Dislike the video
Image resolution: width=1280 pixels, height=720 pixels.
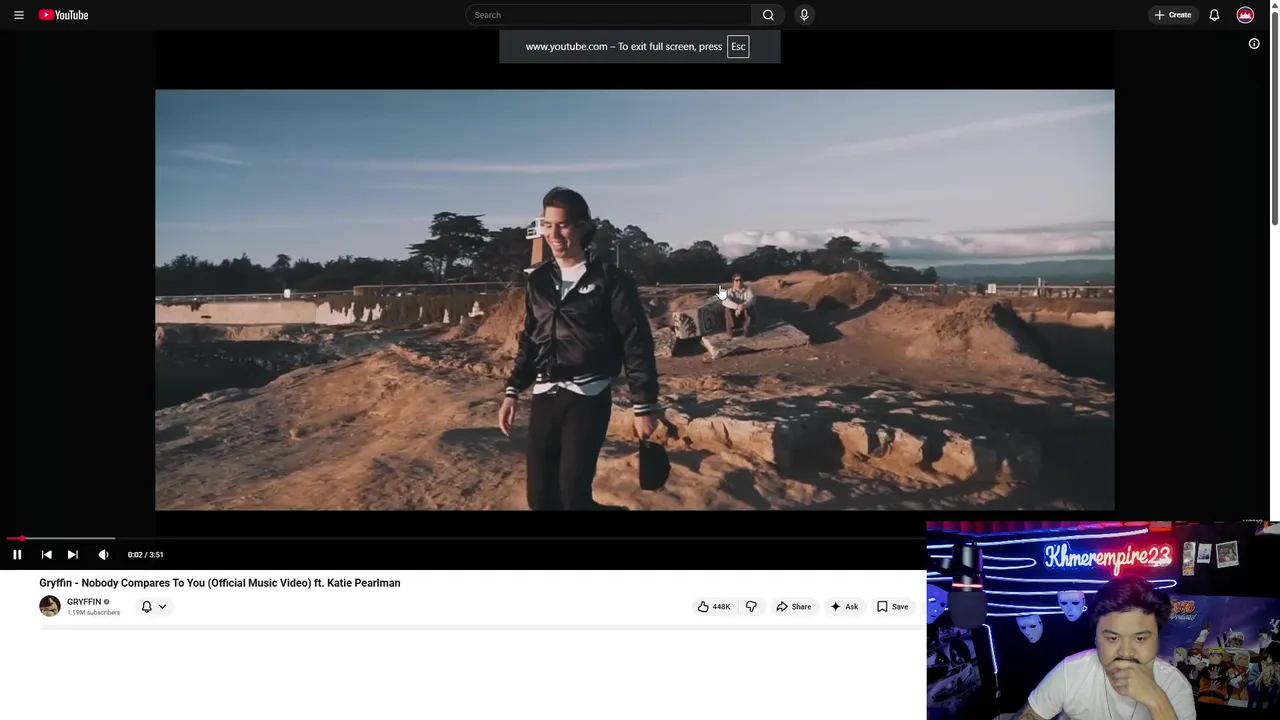tap(751, 606)
